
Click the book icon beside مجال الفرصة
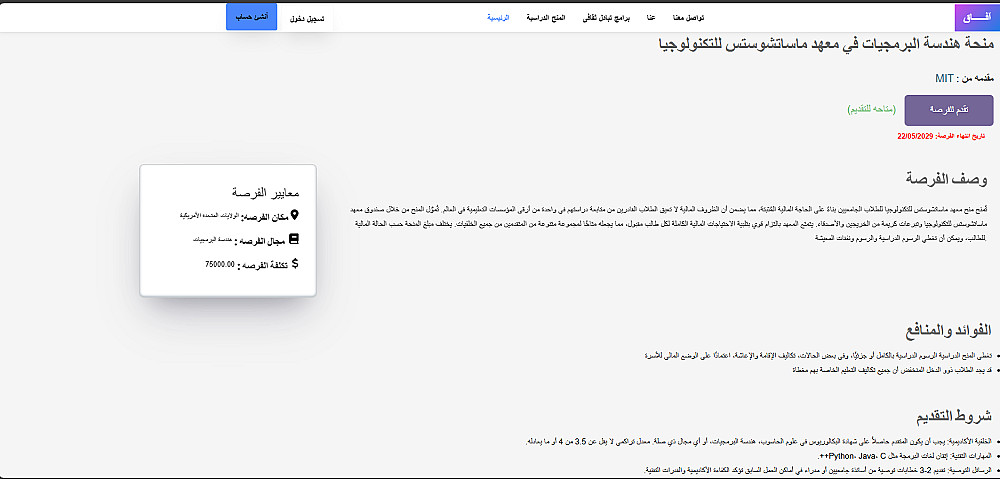click(294, 239)
